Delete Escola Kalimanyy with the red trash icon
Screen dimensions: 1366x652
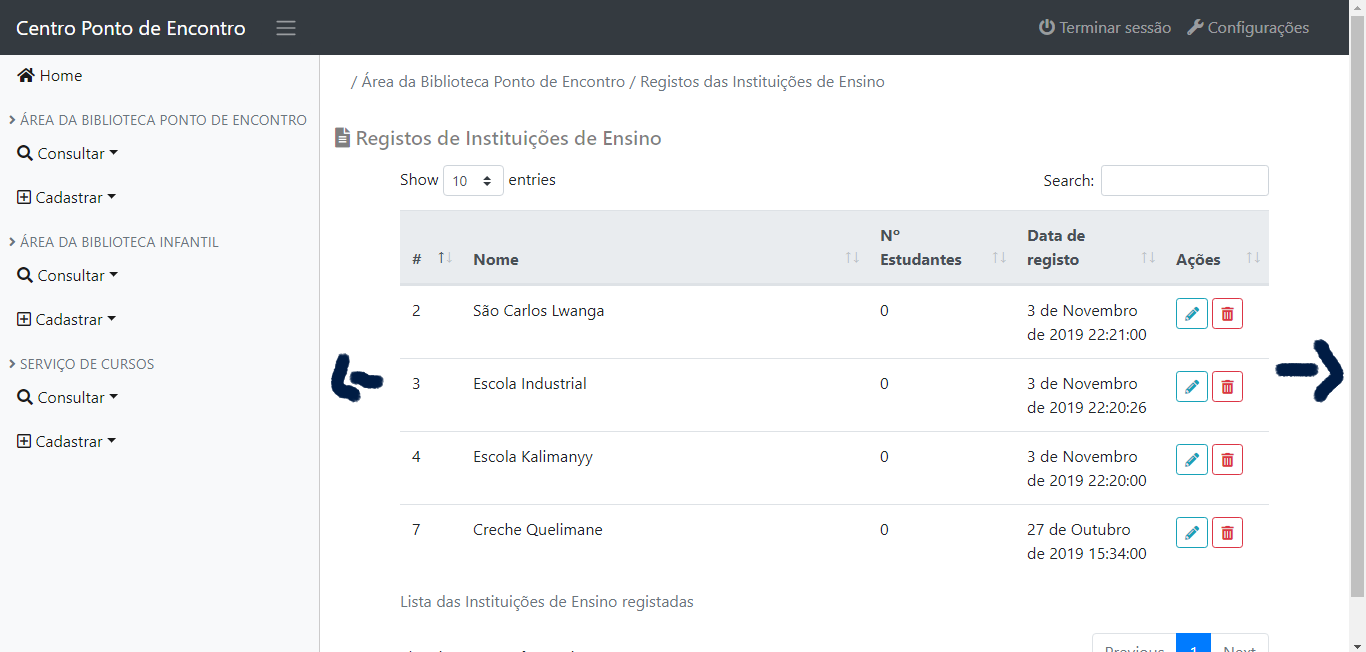coord(1227,459)
